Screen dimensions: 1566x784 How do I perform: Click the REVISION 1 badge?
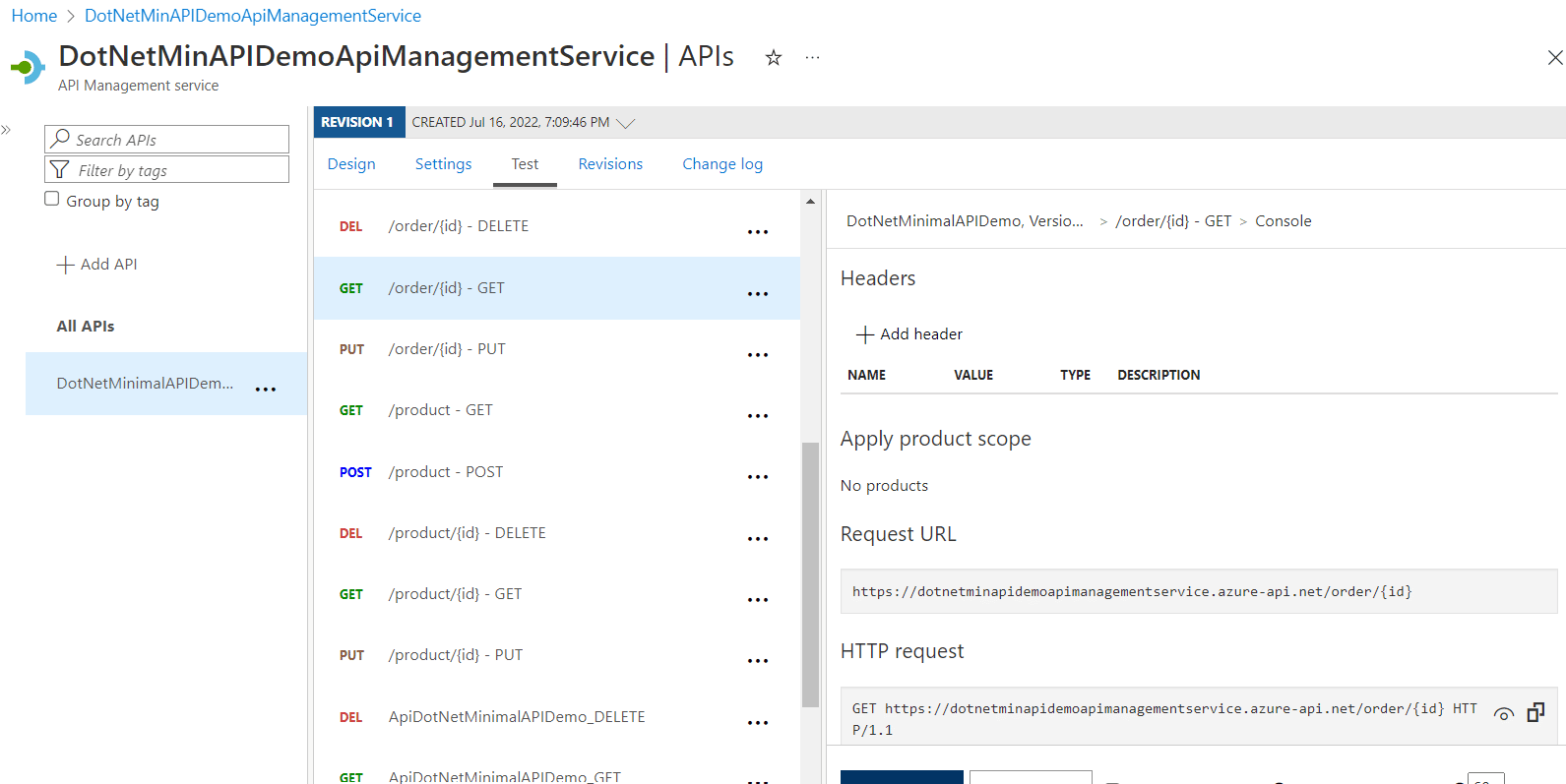tap(359, 122)
